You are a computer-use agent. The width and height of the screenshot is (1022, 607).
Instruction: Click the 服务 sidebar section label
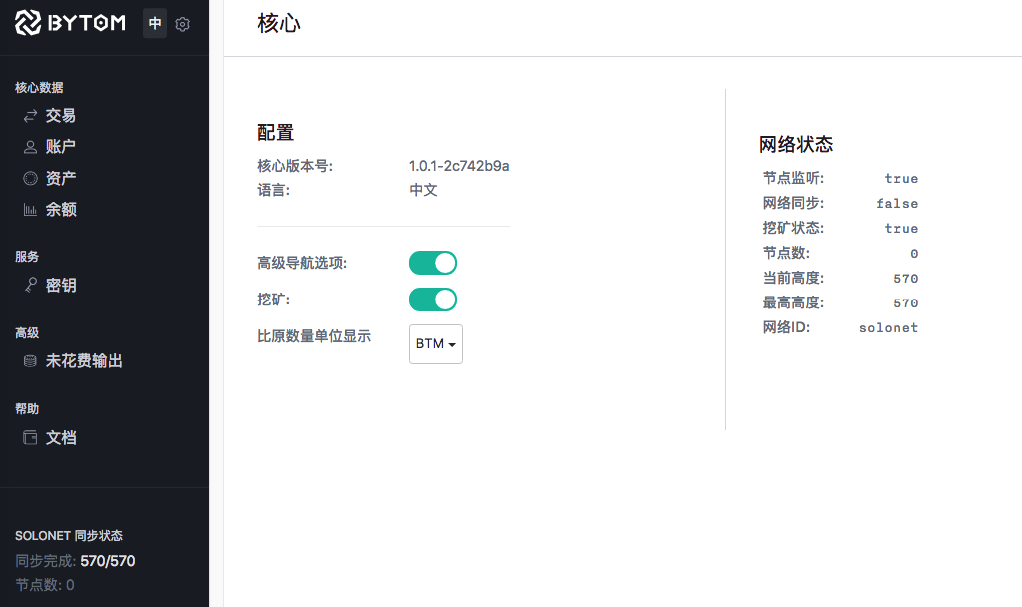tap(26, 256)
